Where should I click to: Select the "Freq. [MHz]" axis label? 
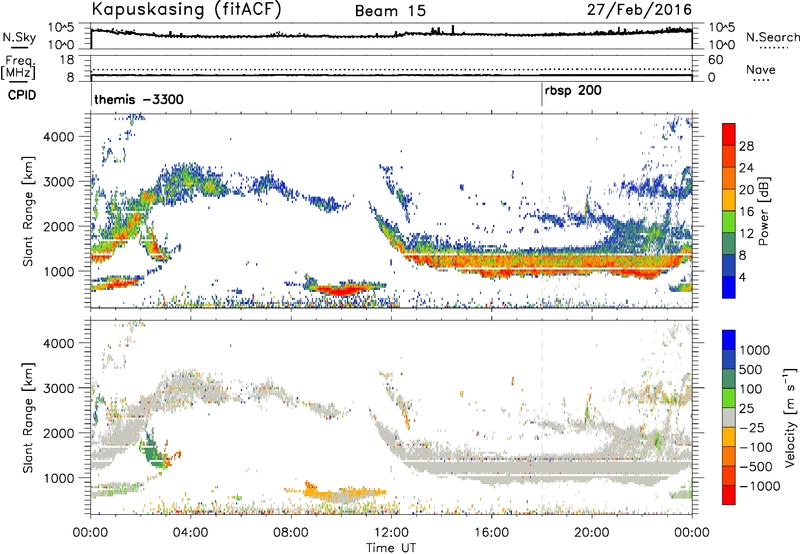(x=18, y=68)
